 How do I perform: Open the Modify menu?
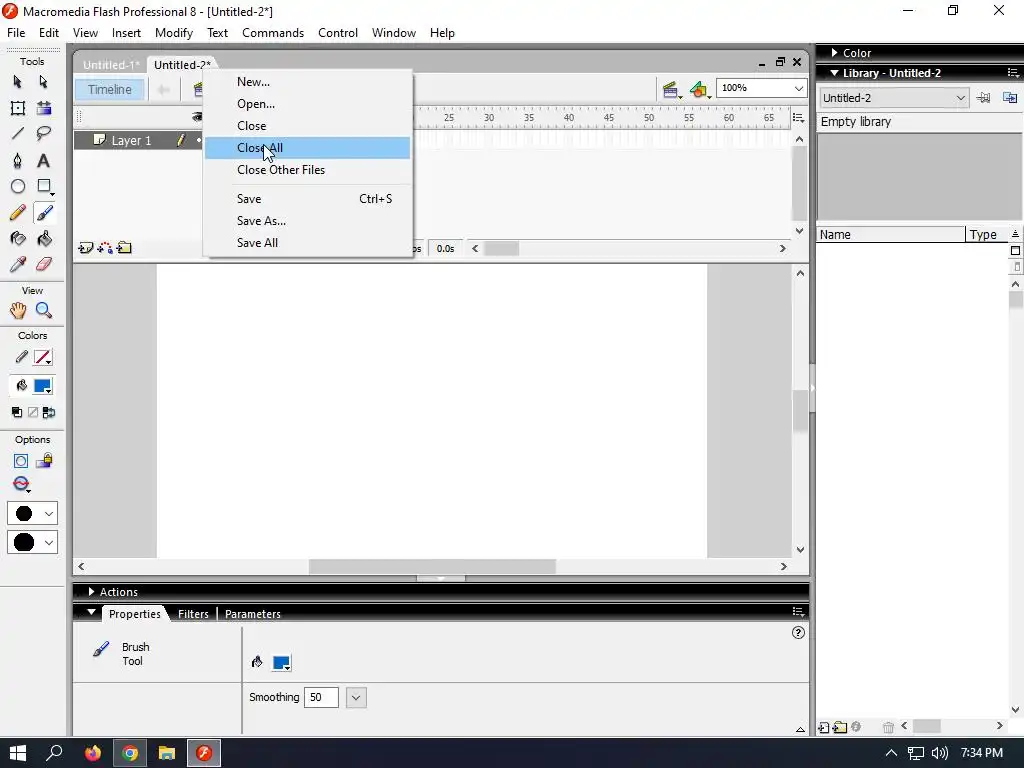click(x=174, y=33)
